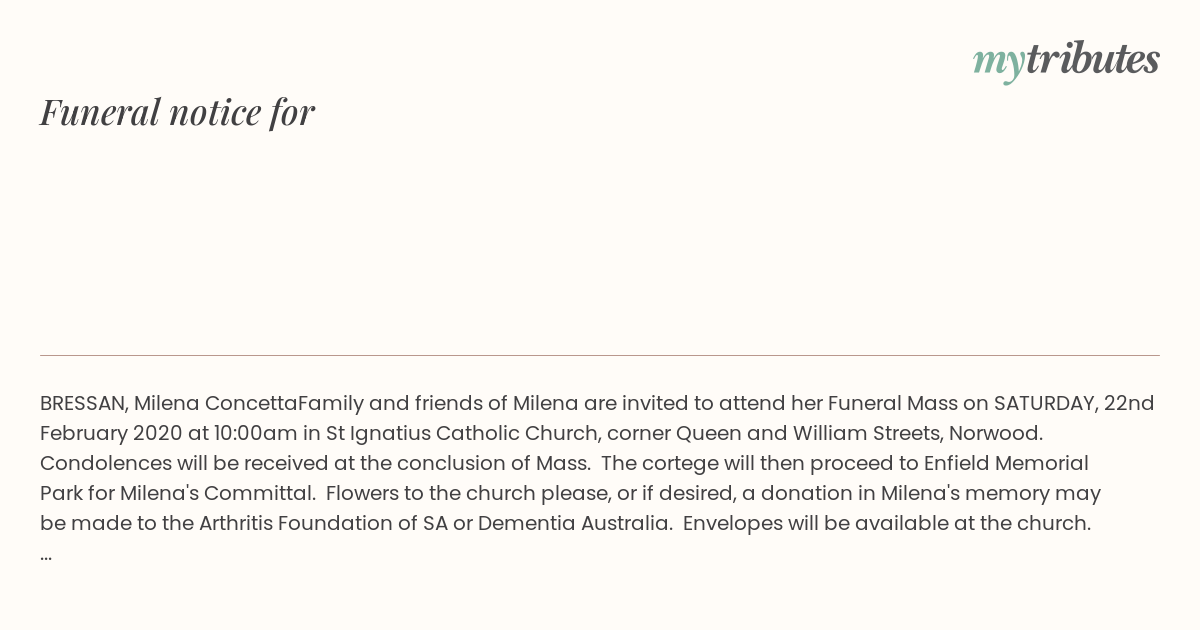The width and height of the screenshot is (1200, 630).
Task: Select the 'Funeral notice for' heading
Action: coord(177,112)
